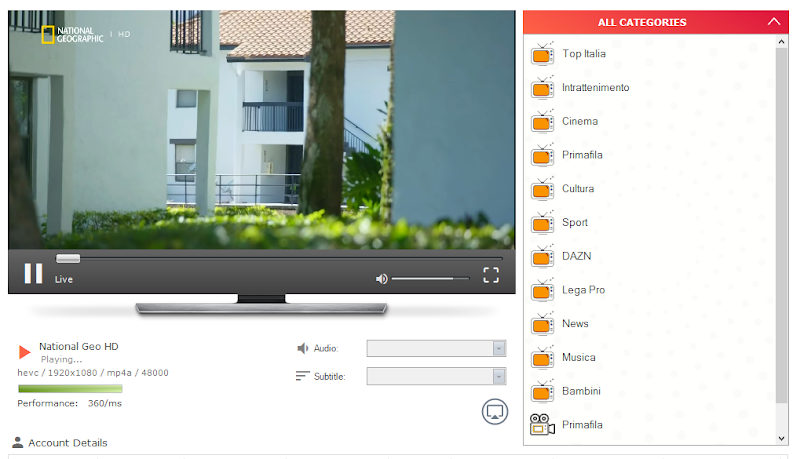Click the film camera icon beside Primafila

click(542, 424)
